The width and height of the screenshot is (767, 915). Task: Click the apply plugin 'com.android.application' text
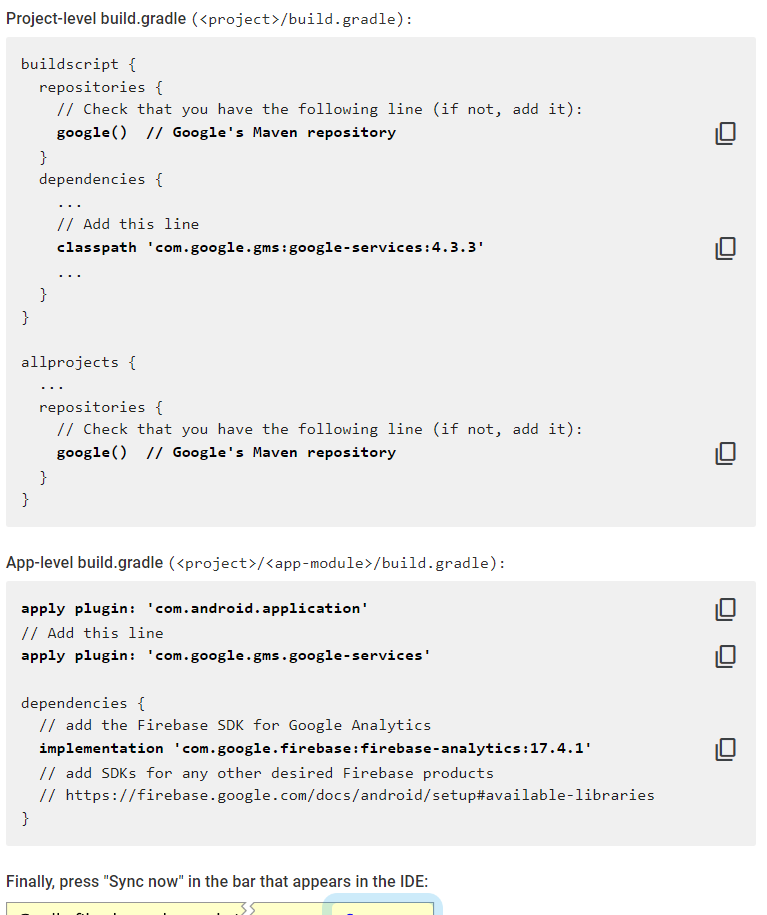coord(194,609)
